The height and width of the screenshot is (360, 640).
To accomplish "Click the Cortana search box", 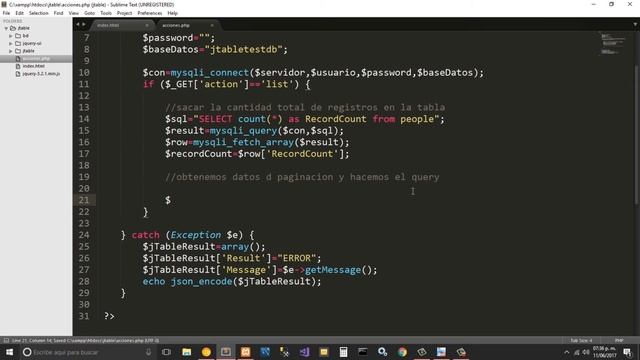I will (x=88, y=352).
